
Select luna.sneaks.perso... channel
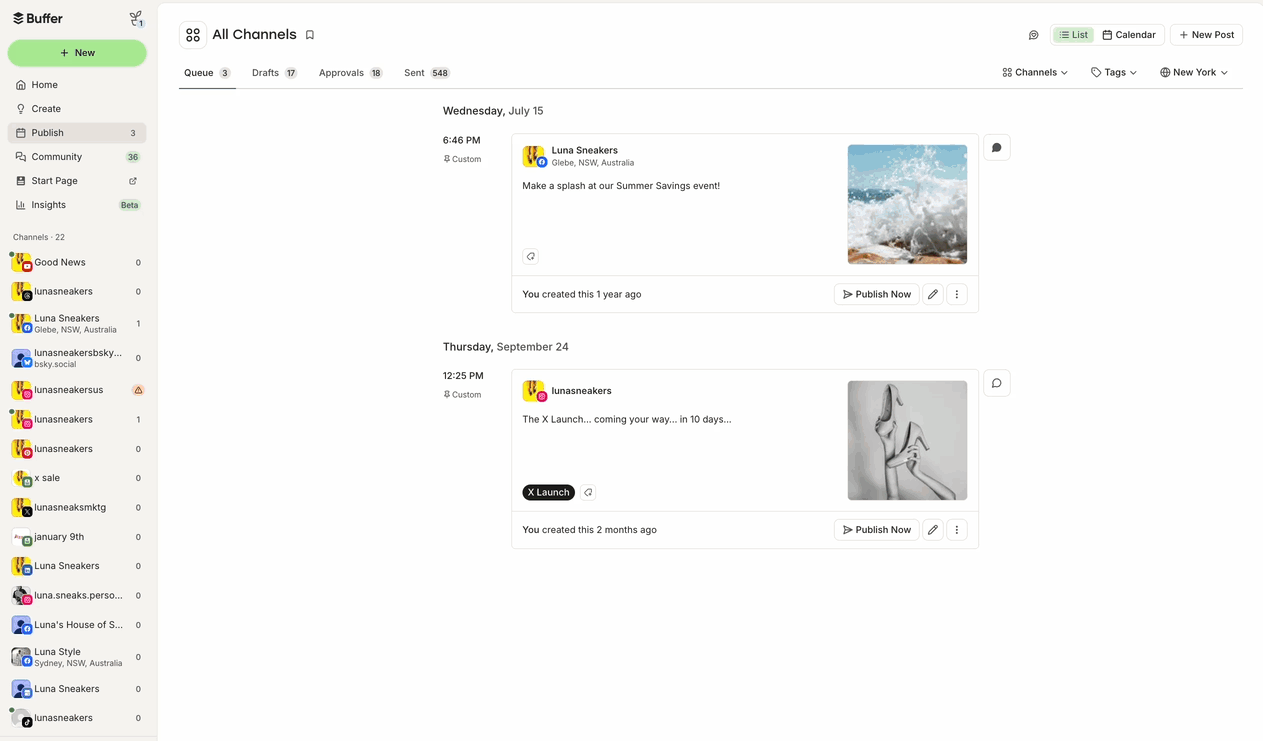coord(77,595)
